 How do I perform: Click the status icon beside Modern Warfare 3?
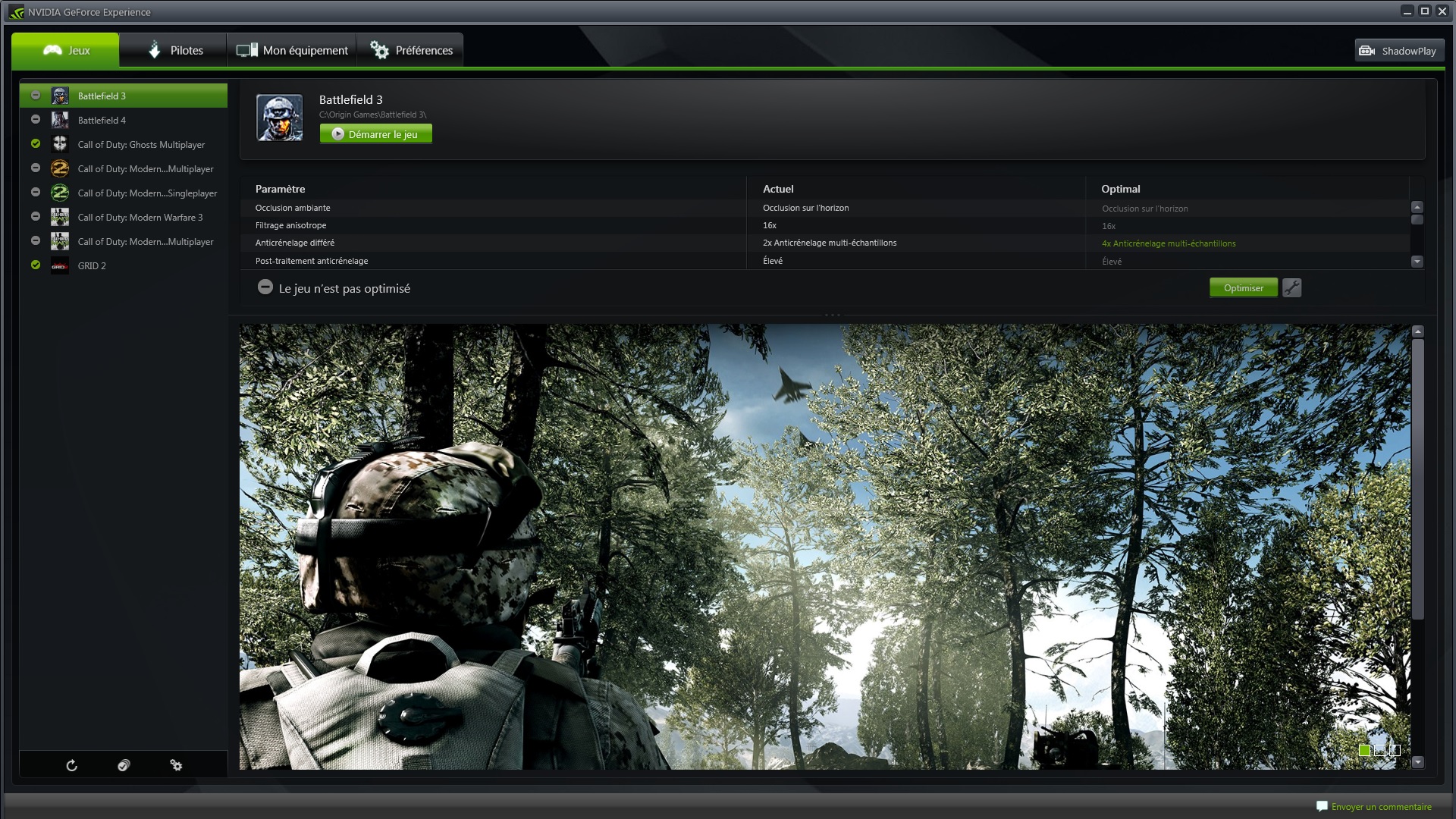tap(36, 216)
